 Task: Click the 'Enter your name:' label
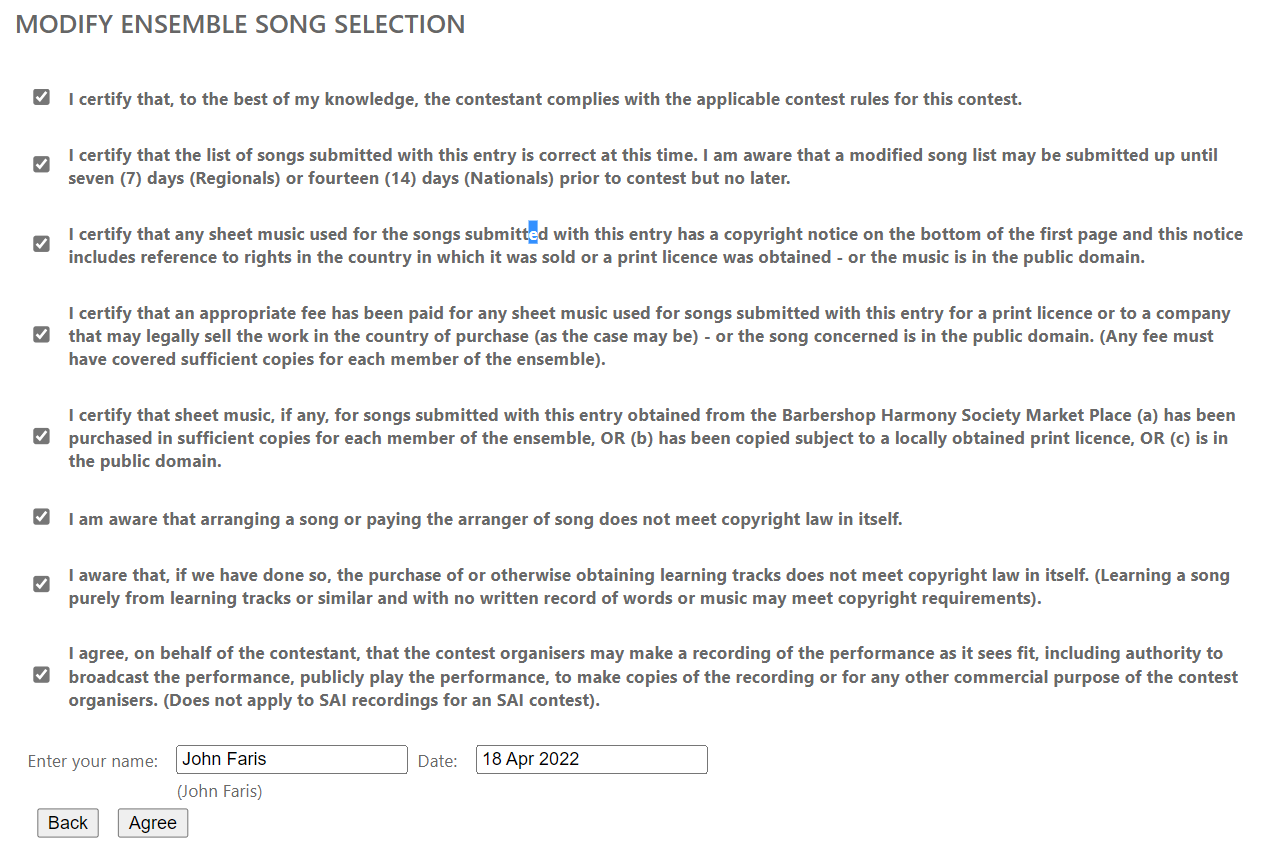coord(93,761)
